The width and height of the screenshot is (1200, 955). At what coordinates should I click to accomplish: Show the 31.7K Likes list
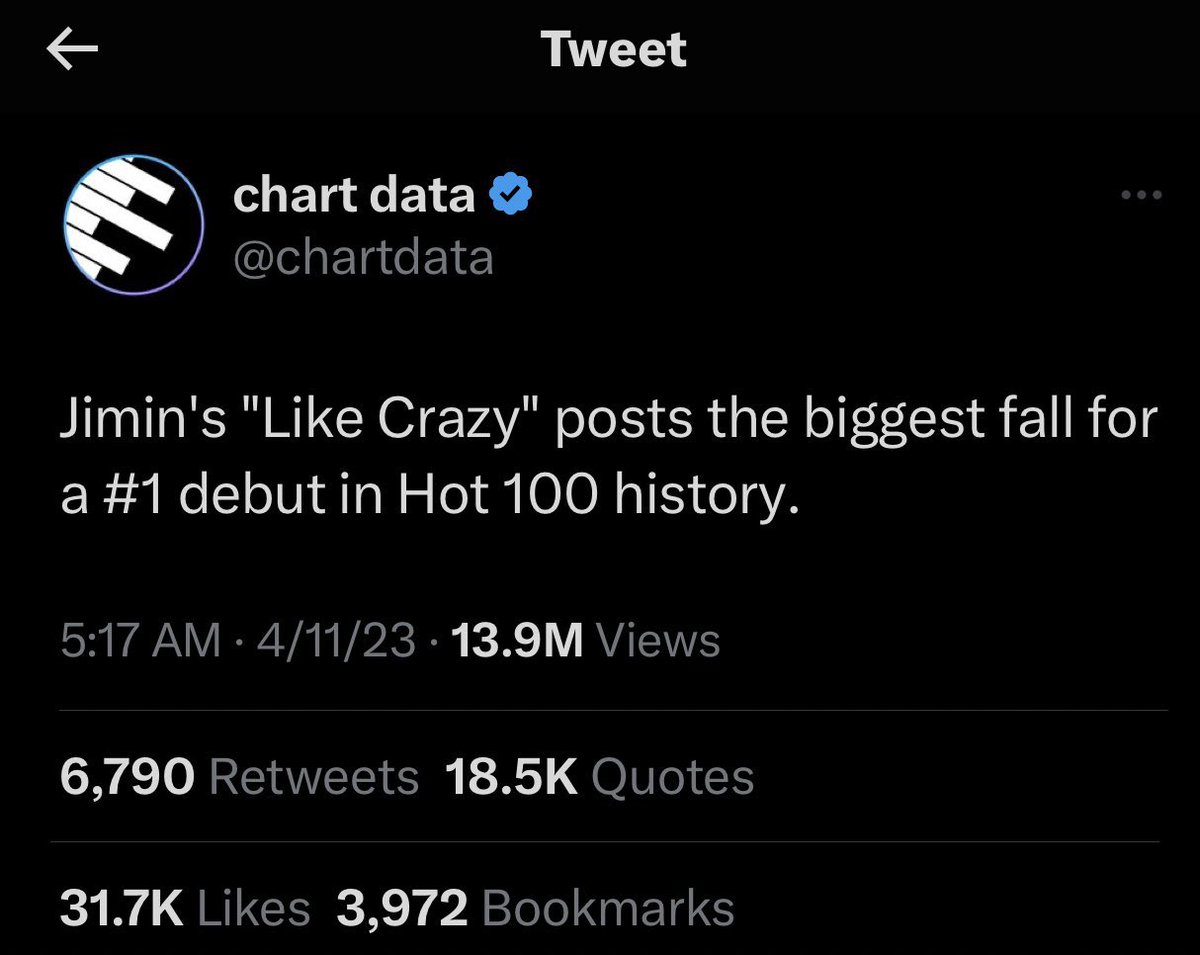[x=186, y=908]
